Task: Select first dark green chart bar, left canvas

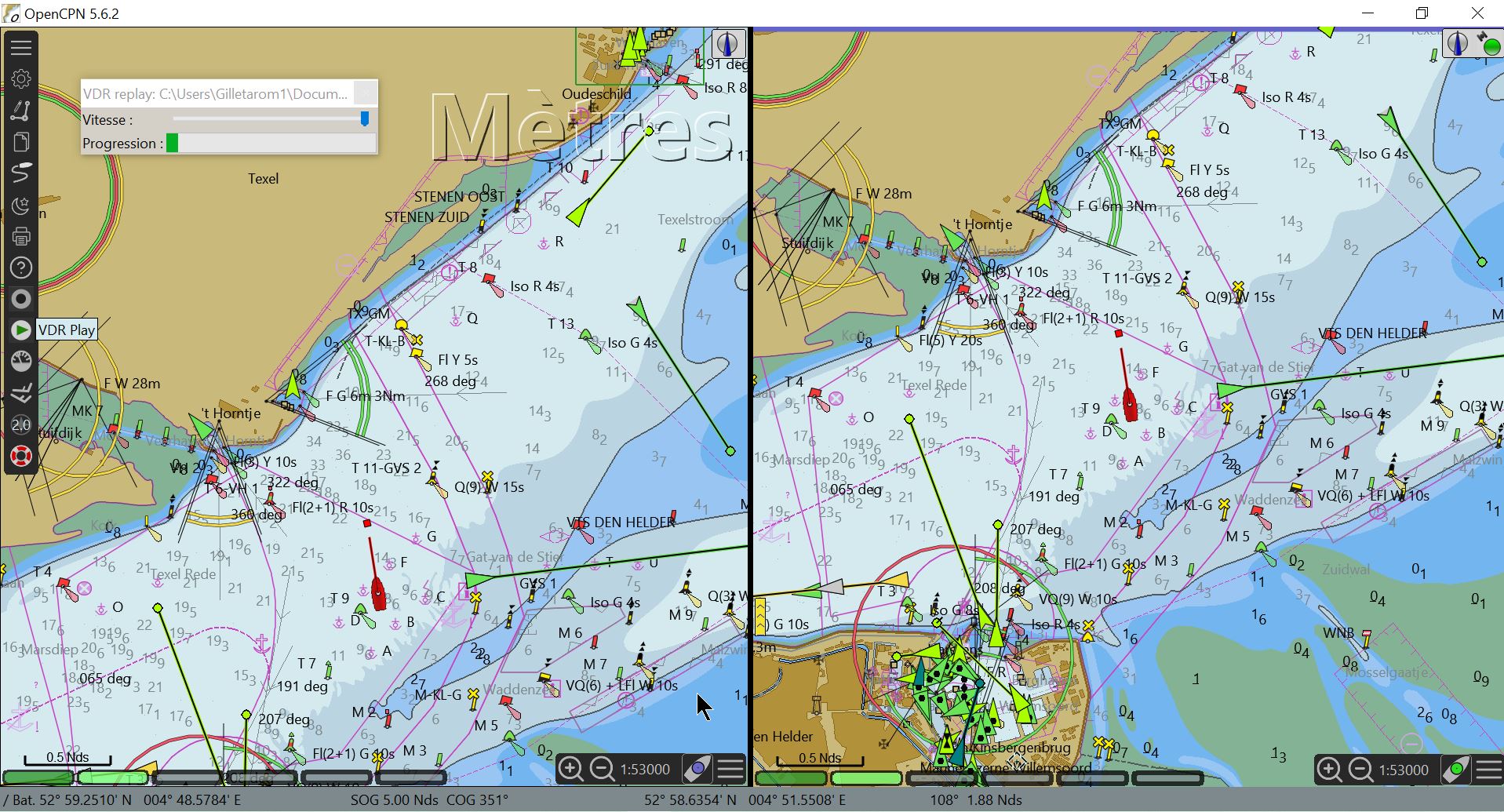Action: [x=38, y=777]
